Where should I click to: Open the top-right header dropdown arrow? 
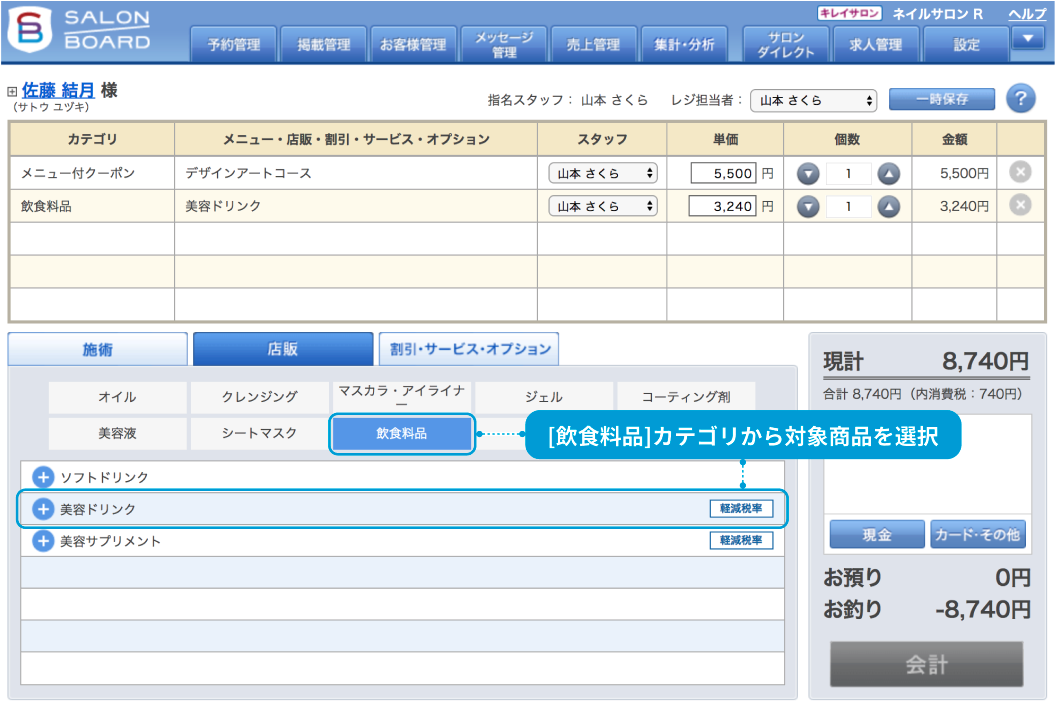1027,38
